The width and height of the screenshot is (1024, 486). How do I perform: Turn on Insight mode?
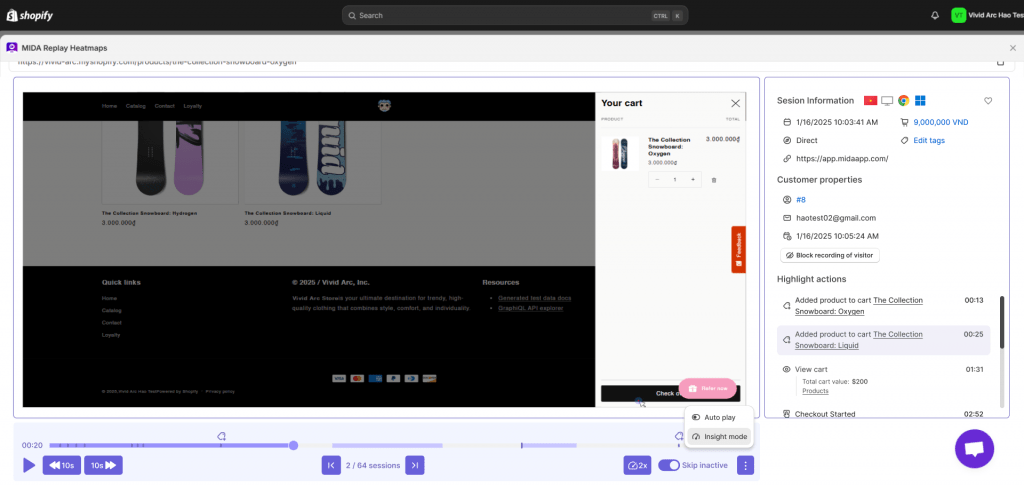[x=719, y=437]
